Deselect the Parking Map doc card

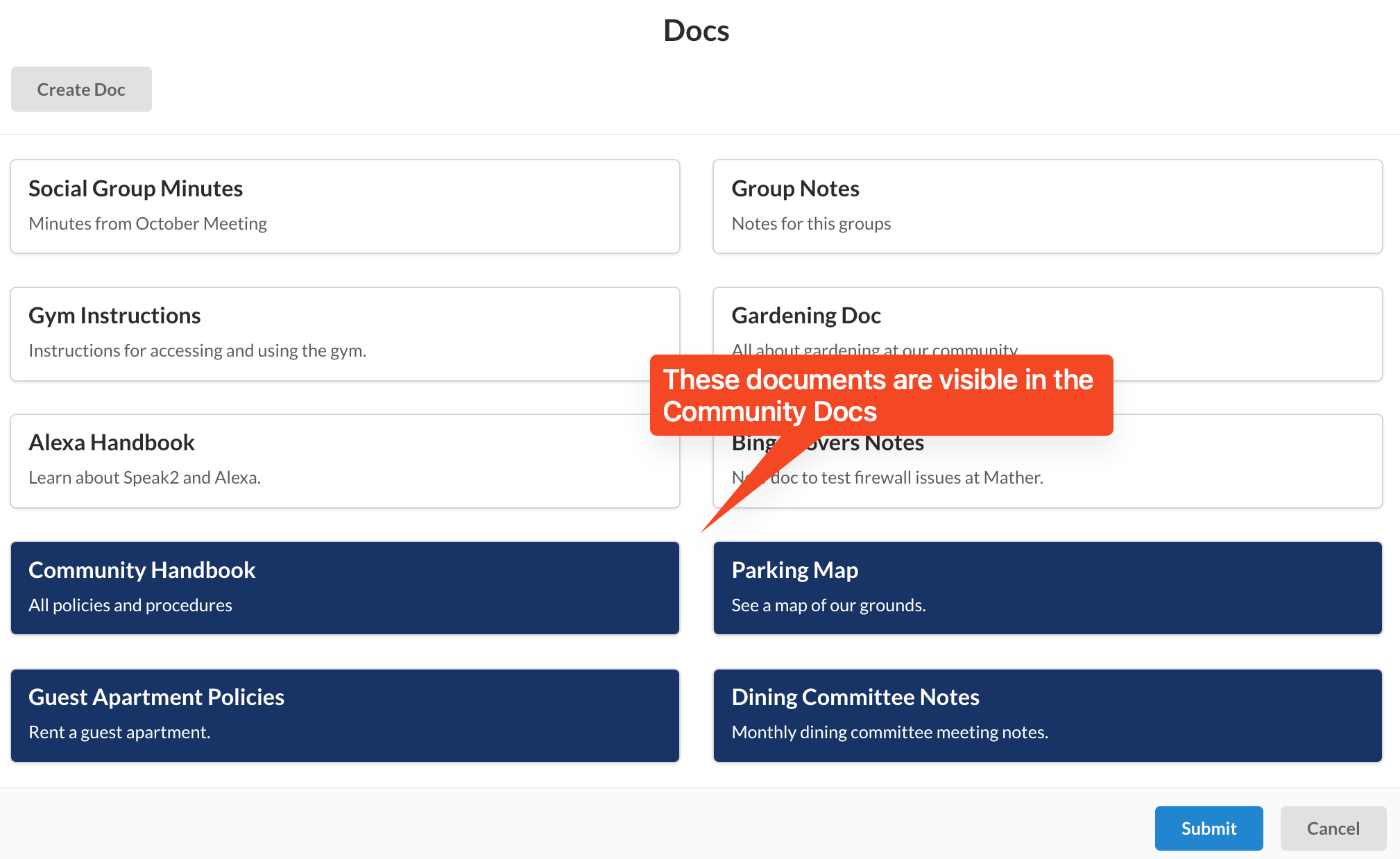[1048, 588]
